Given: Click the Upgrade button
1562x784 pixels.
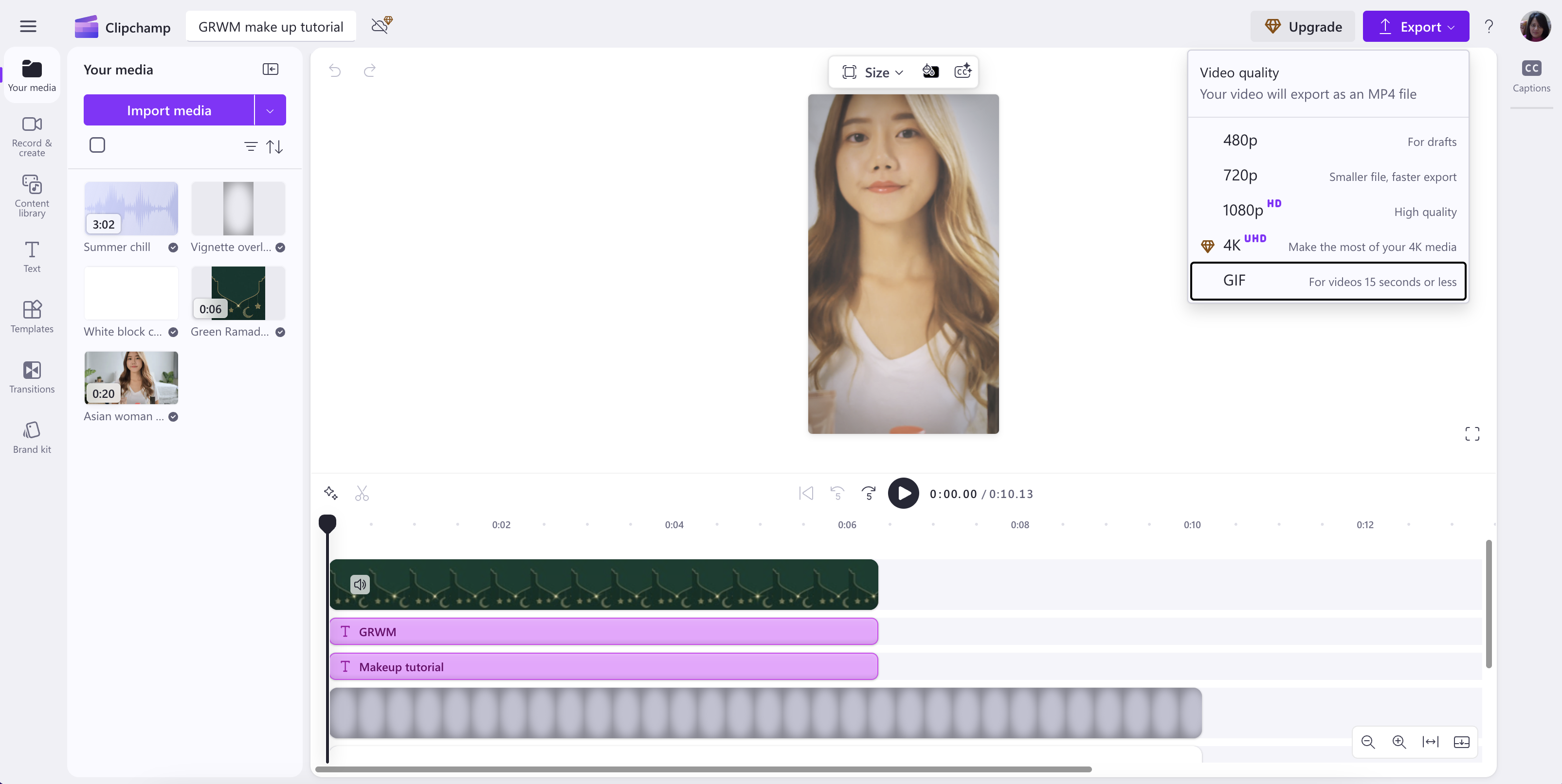Looking at the screenshot, I should [x=1304, y=26].
